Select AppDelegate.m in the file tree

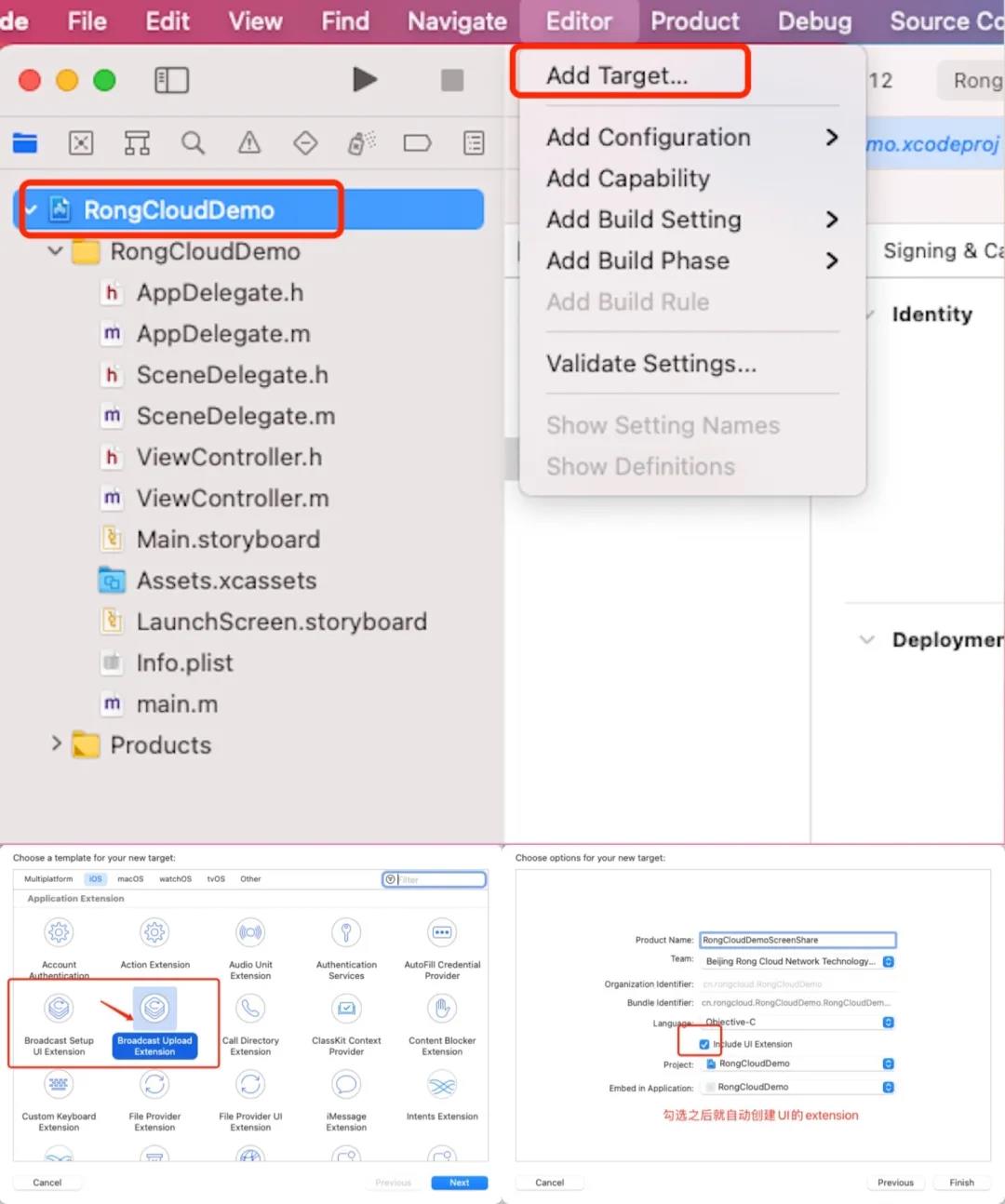click(x=223, y=333)
